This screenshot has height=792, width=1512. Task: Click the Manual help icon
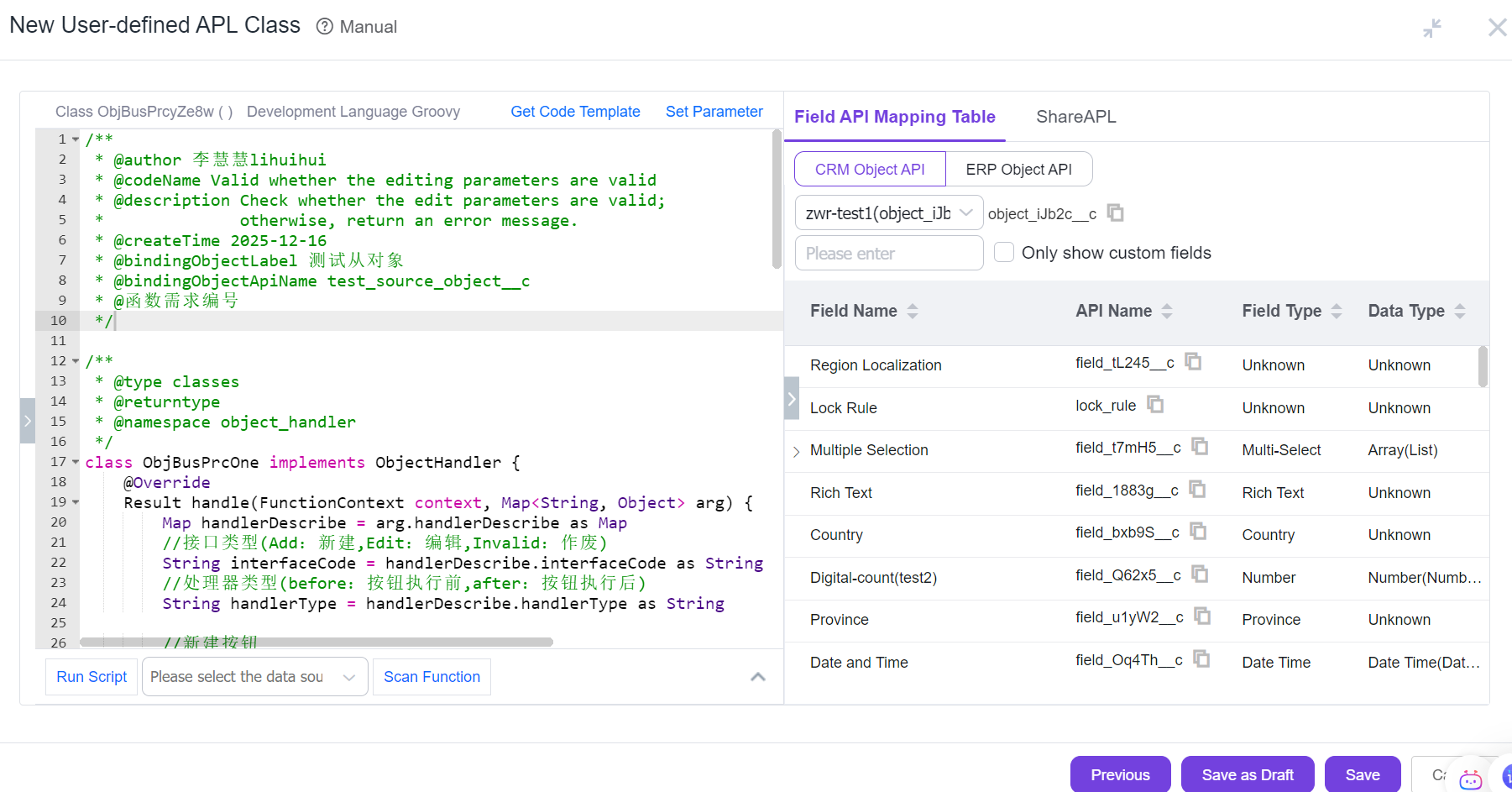coord(325,27)
